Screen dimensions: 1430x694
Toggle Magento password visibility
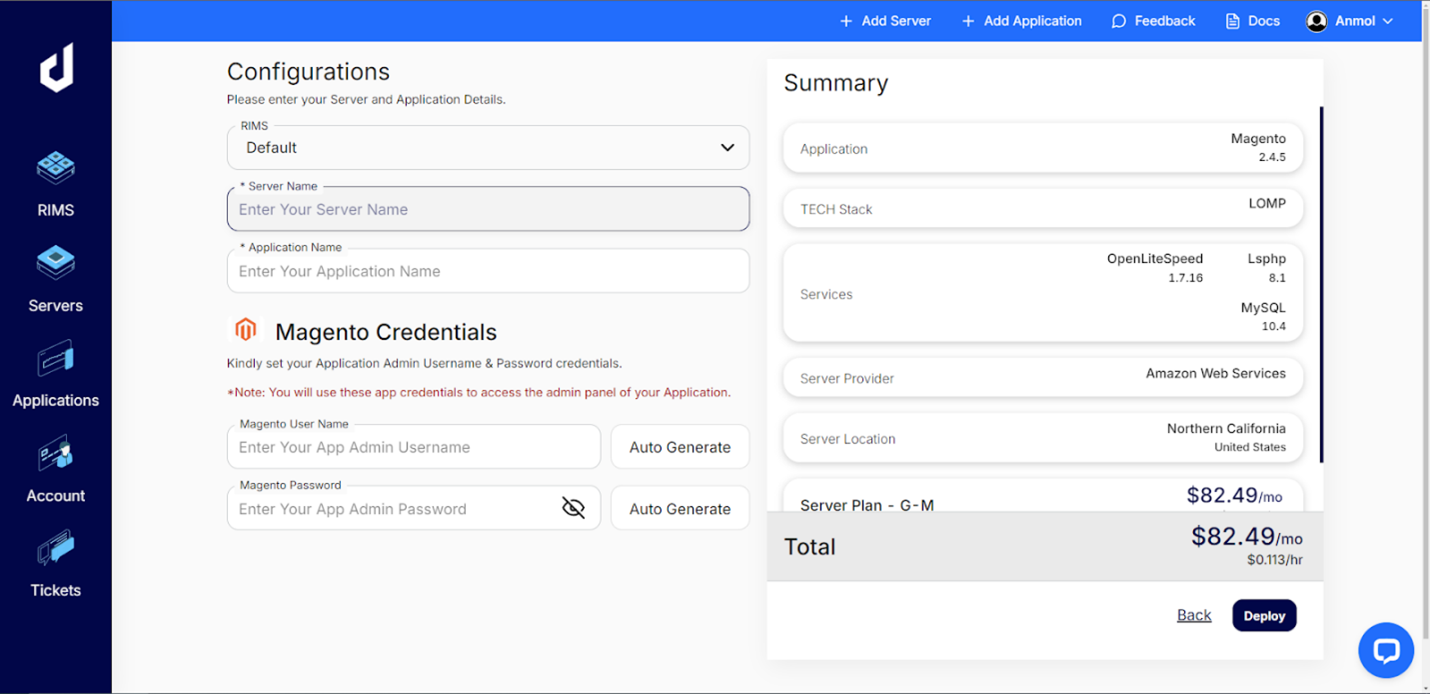[573, 508]
